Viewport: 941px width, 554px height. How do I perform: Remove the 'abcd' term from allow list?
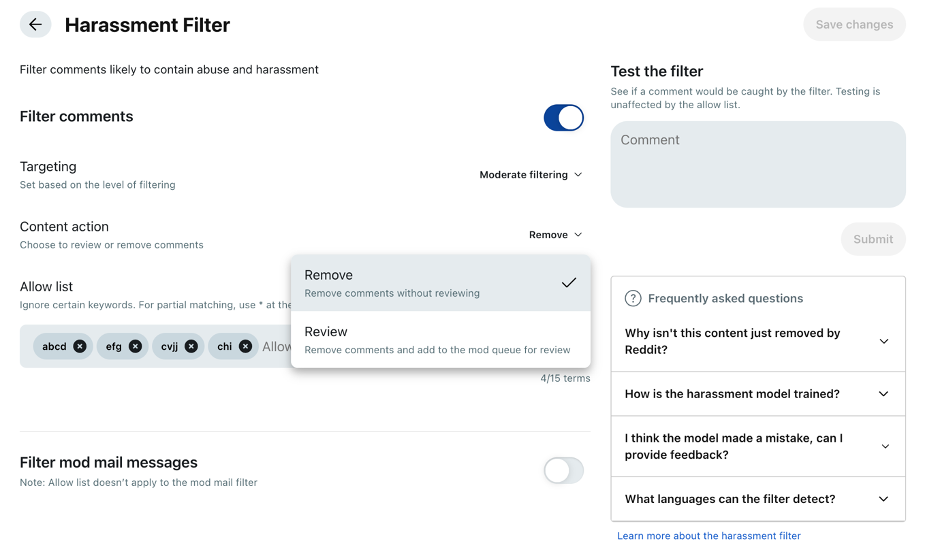click(x=80, y=346)
